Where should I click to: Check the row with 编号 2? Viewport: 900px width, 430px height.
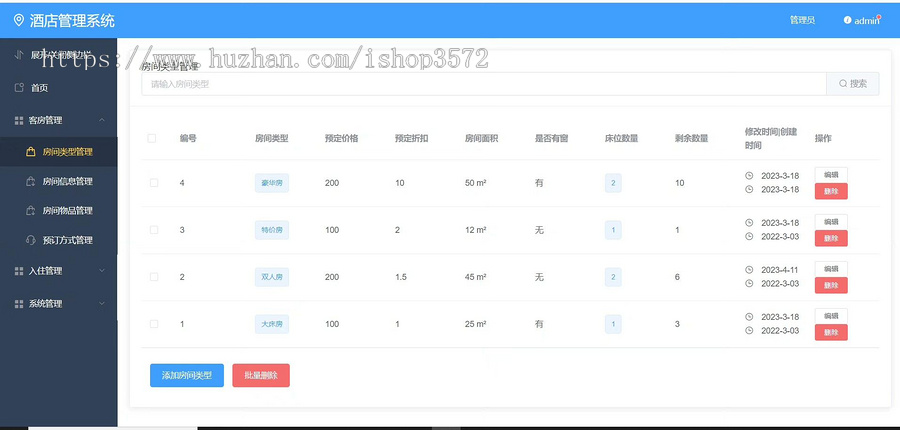pos(154,277)
